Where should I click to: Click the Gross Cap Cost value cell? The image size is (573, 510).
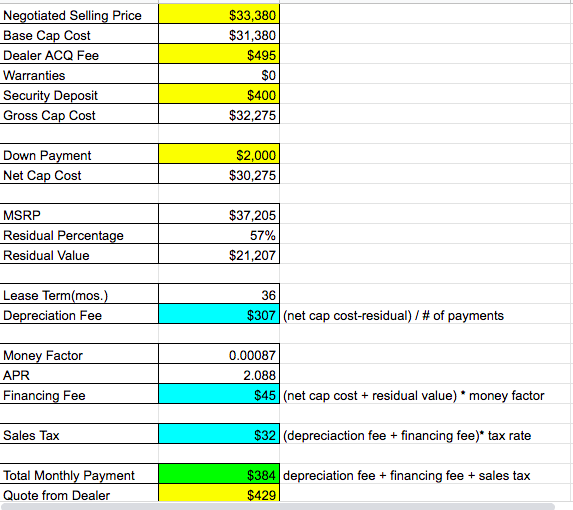click(219, 114)
